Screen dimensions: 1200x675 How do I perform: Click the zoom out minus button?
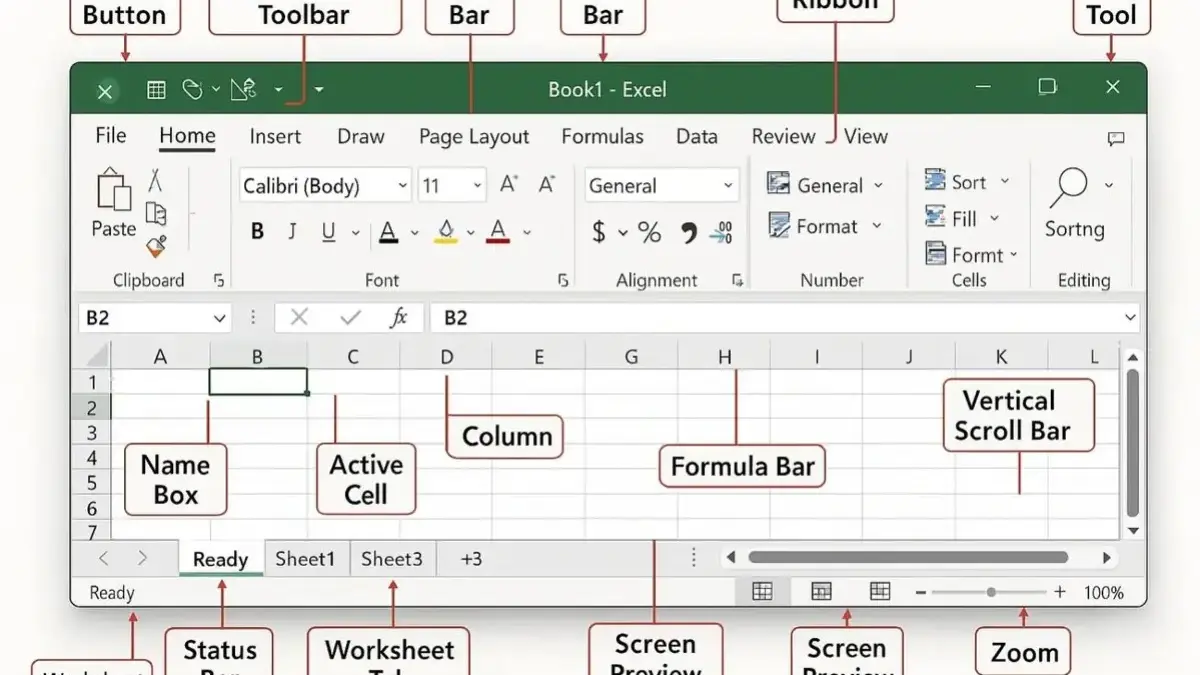point(921,592)
